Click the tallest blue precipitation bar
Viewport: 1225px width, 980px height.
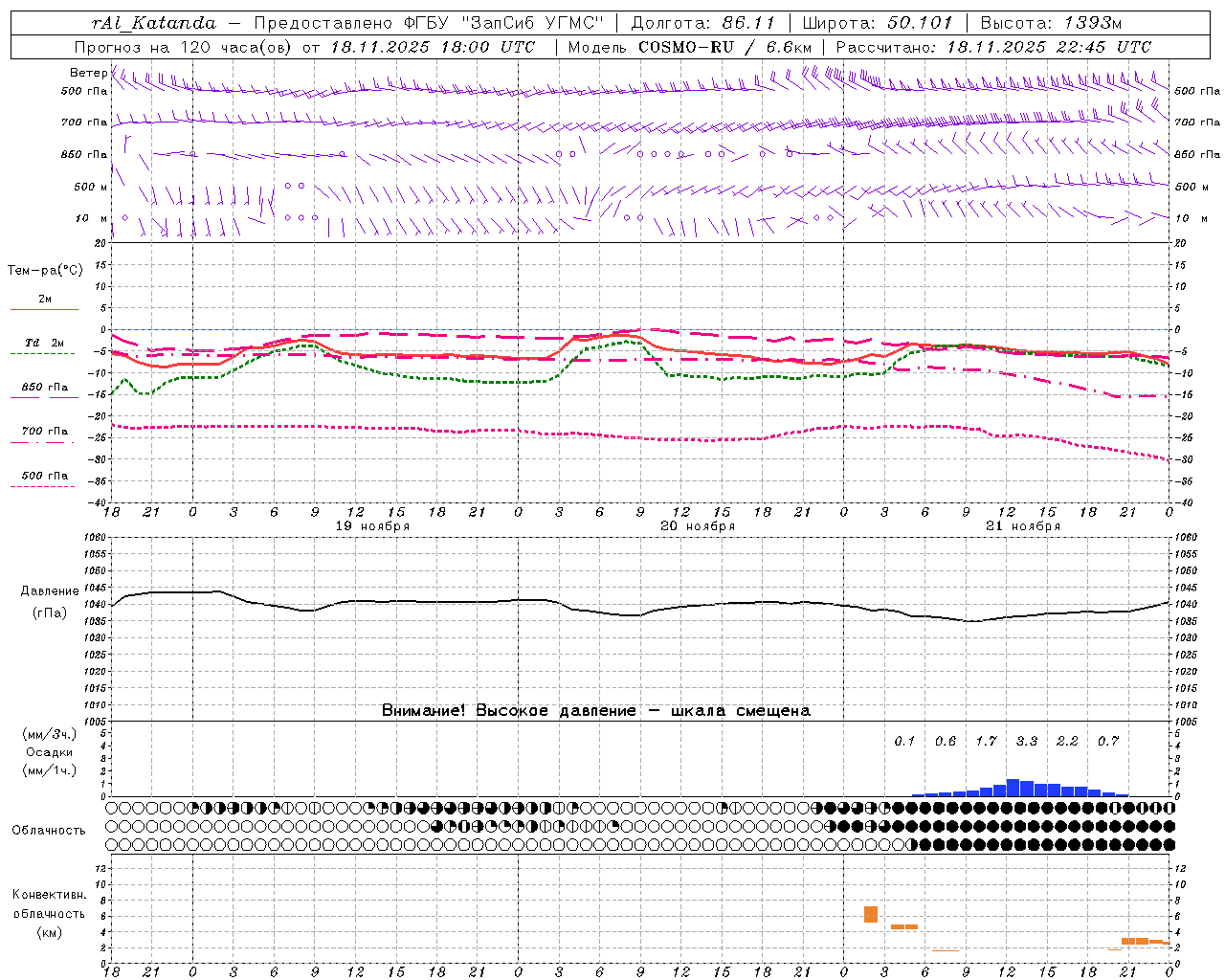pos(1013,788)
